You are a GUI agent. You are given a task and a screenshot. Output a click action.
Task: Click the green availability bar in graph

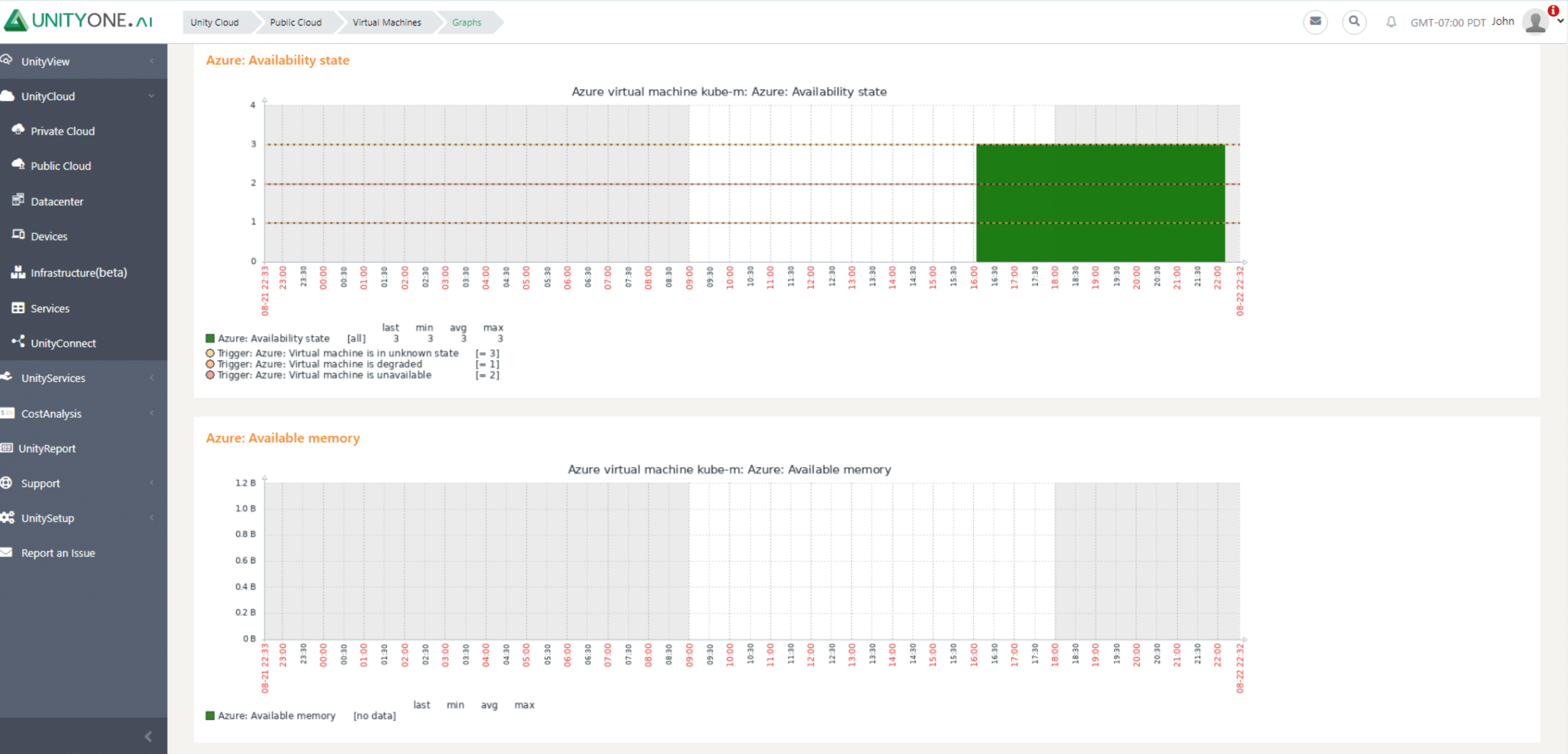pos(1100,203)
